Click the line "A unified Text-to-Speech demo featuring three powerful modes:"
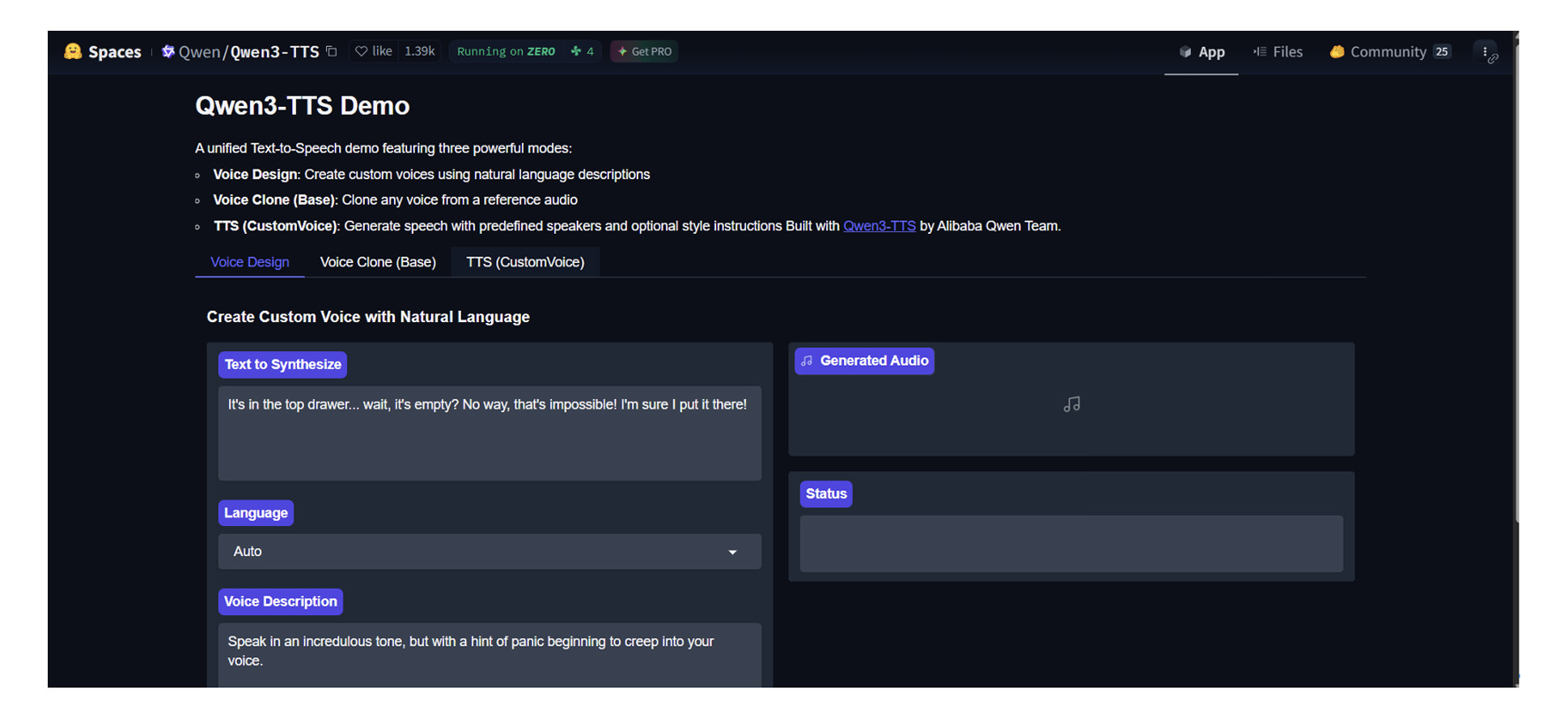The image size is (1568, 722). point(384,148)
